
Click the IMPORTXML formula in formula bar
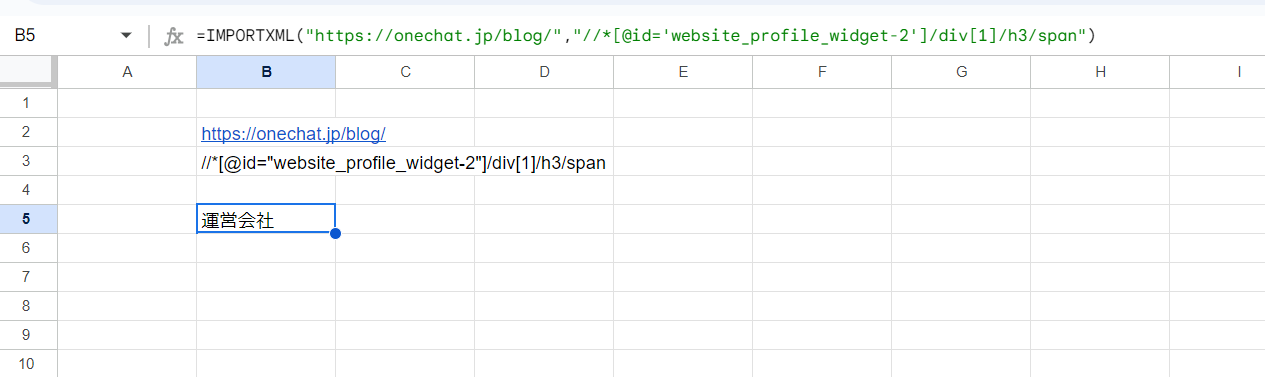pos(646,36)
